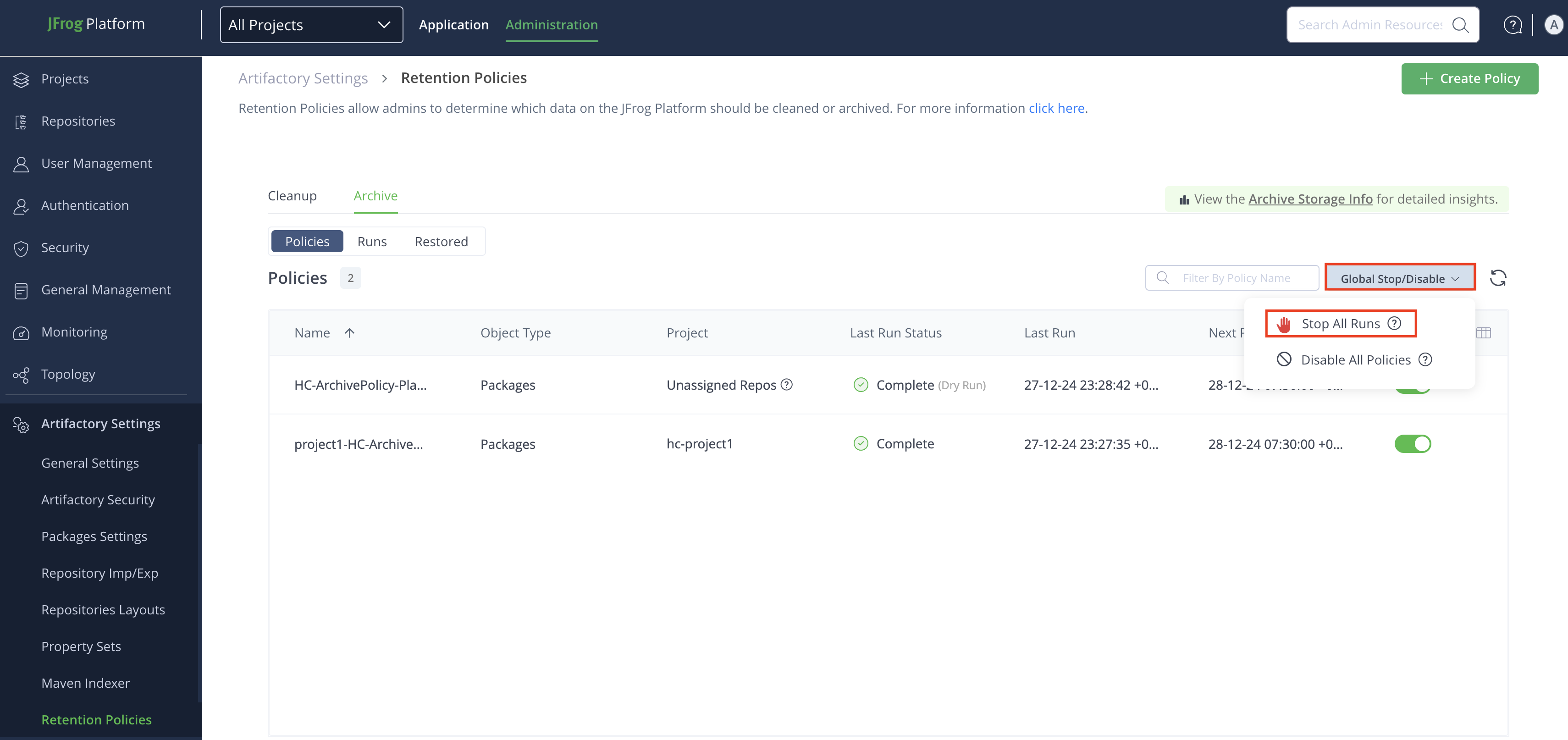The width and height of the screenshot is (1568, 740).
Task: Click the Disable All Policies help icon
Action: [x=1425, y=359]
